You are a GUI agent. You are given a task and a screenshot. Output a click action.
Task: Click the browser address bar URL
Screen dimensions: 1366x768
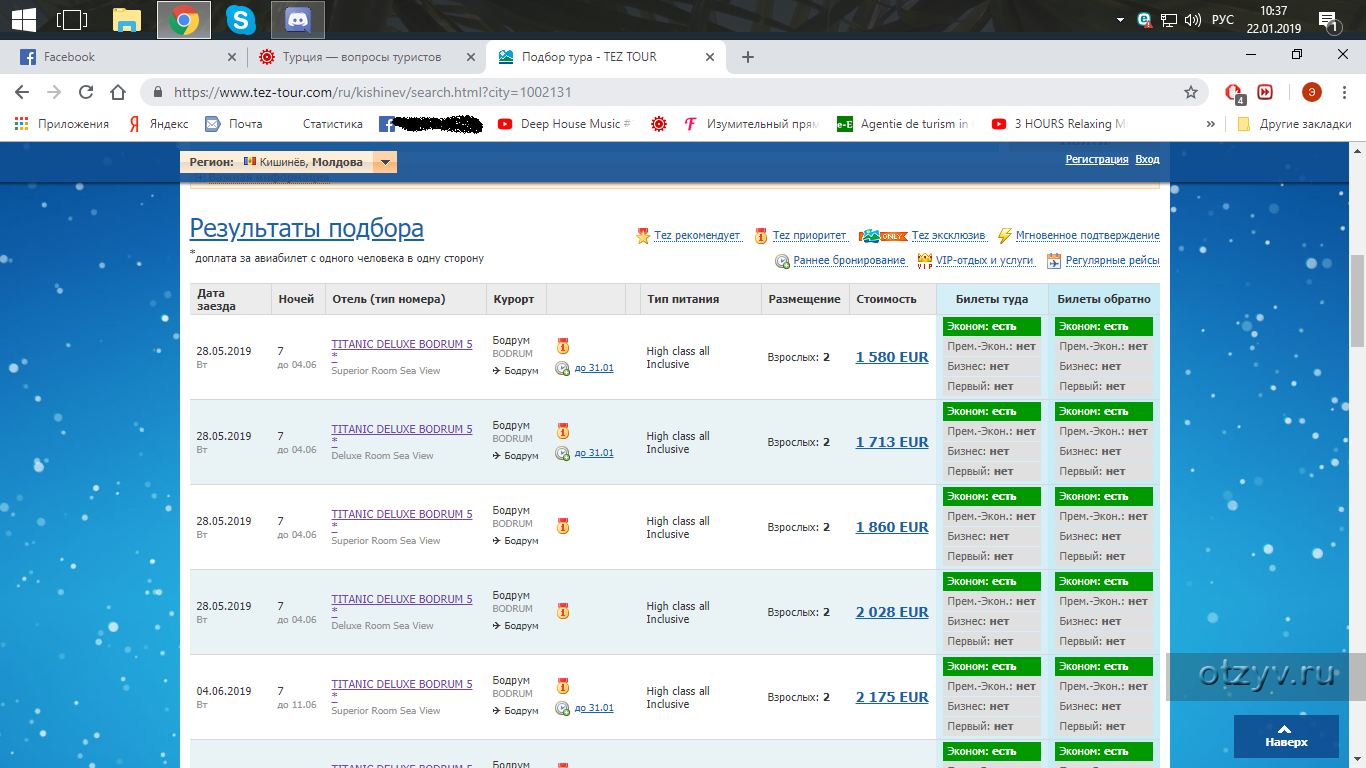[x=372, y=92]
